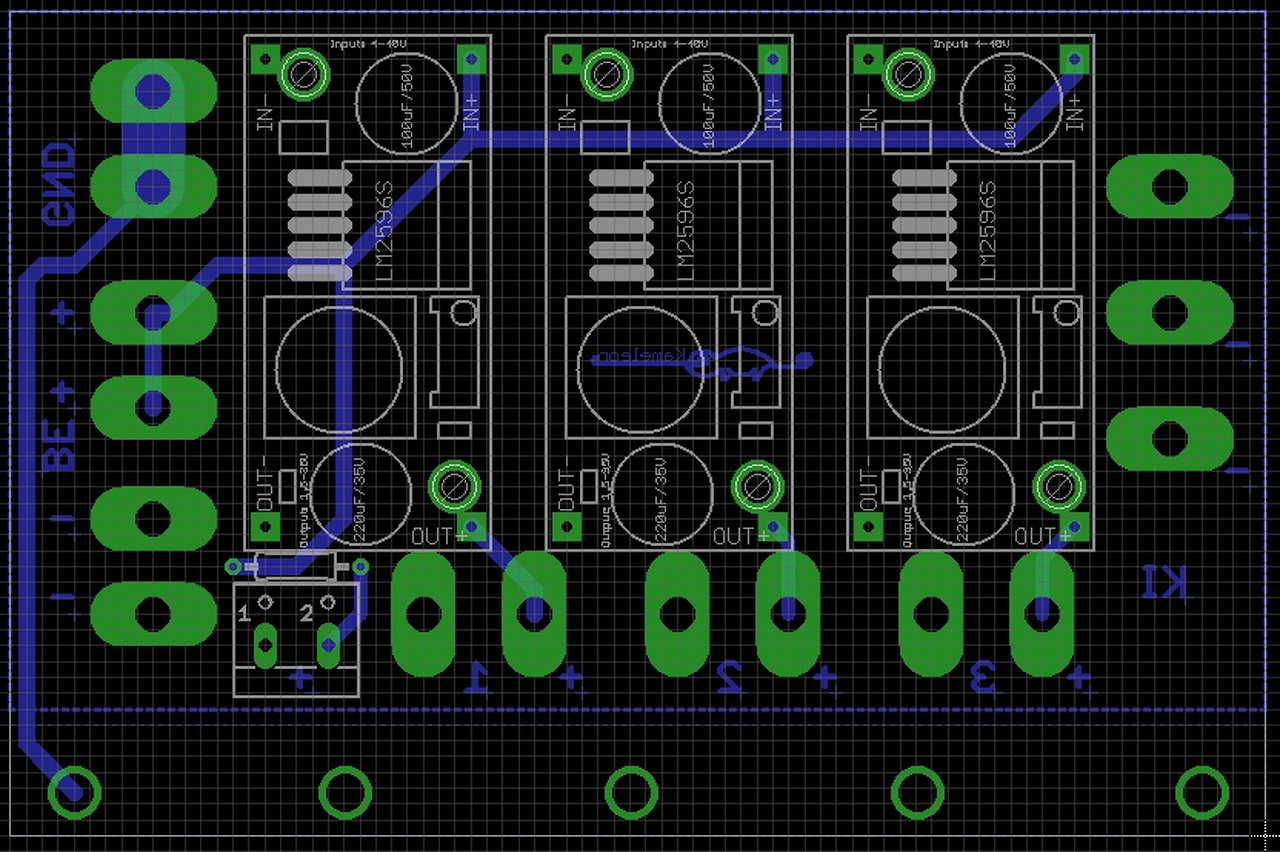Click the bottom-right mounting hole
Image resolution: width=1280 pixels, height=852 pixels.
pyautogui.click(x=1202, y=793)
